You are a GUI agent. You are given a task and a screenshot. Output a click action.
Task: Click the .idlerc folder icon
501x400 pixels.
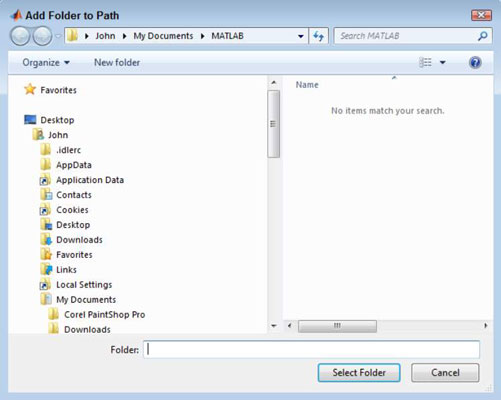click(46, 150)
